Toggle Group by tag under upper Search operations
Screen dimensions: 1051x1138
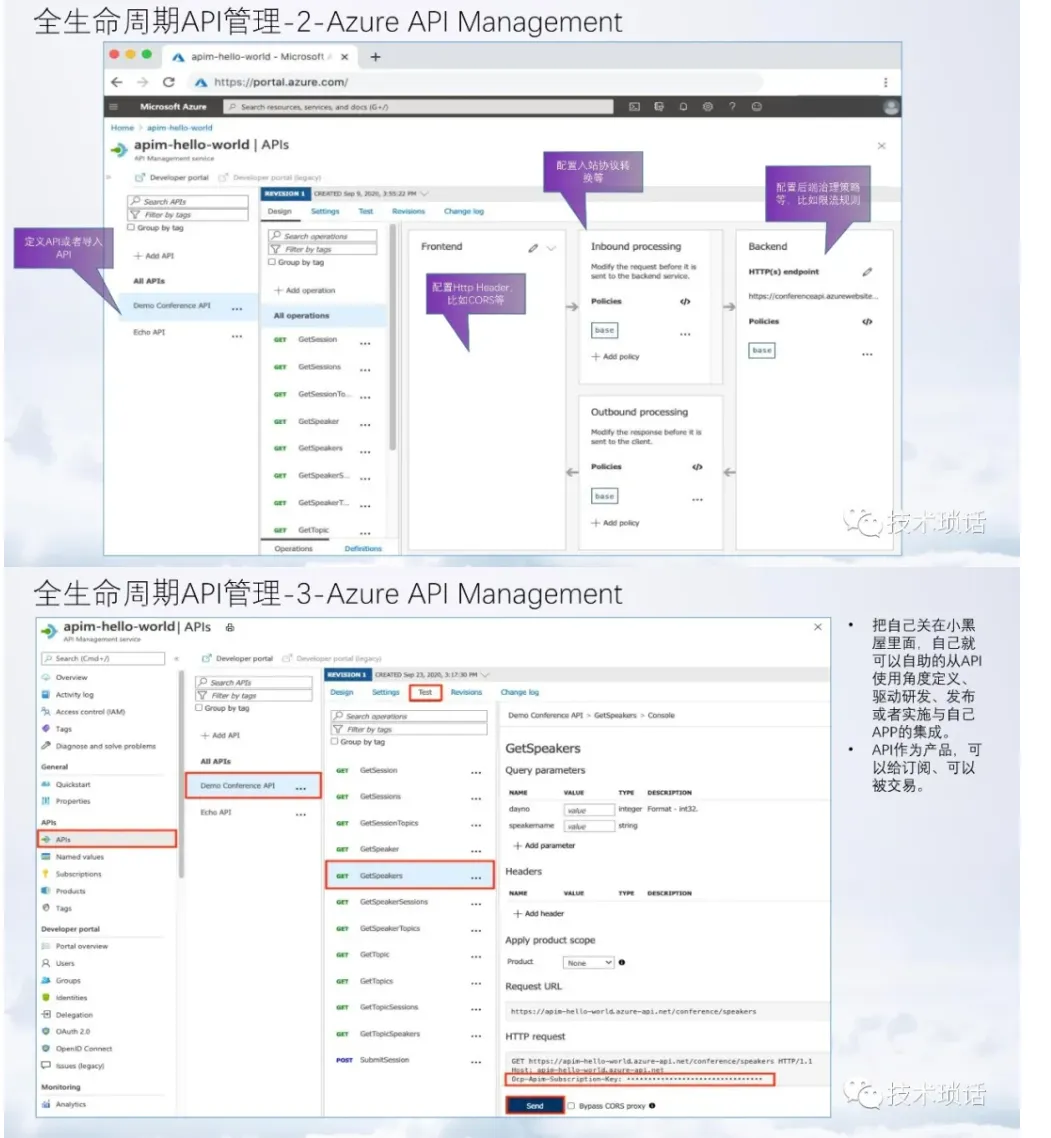pos(272,262)
